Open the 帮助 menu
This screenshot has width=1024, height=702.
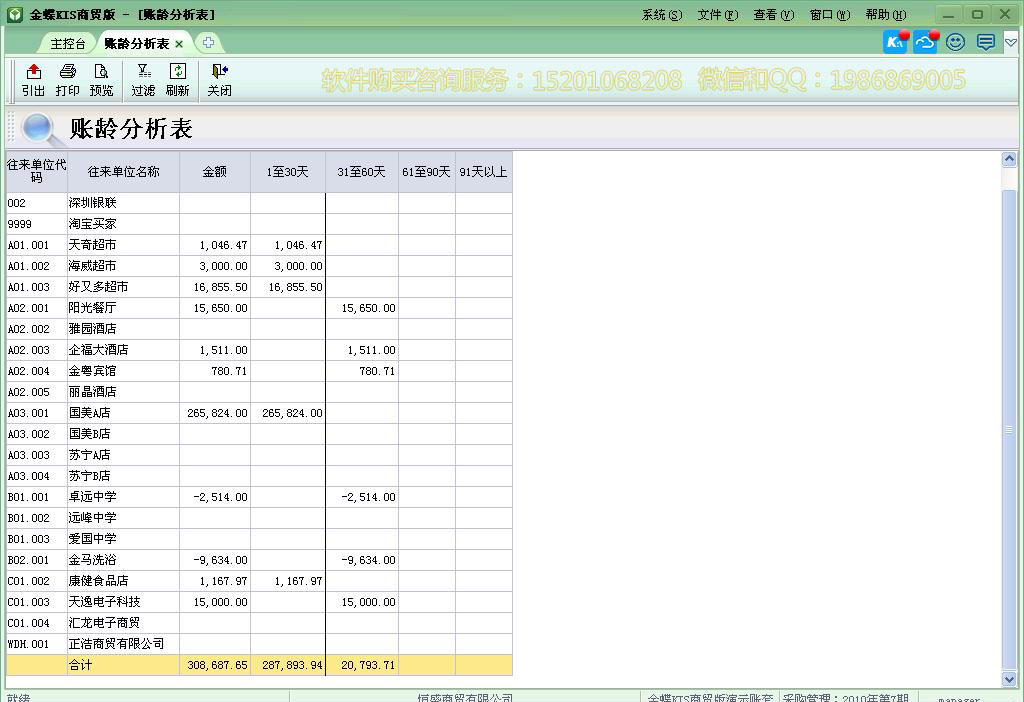click(x=885, y=15)
